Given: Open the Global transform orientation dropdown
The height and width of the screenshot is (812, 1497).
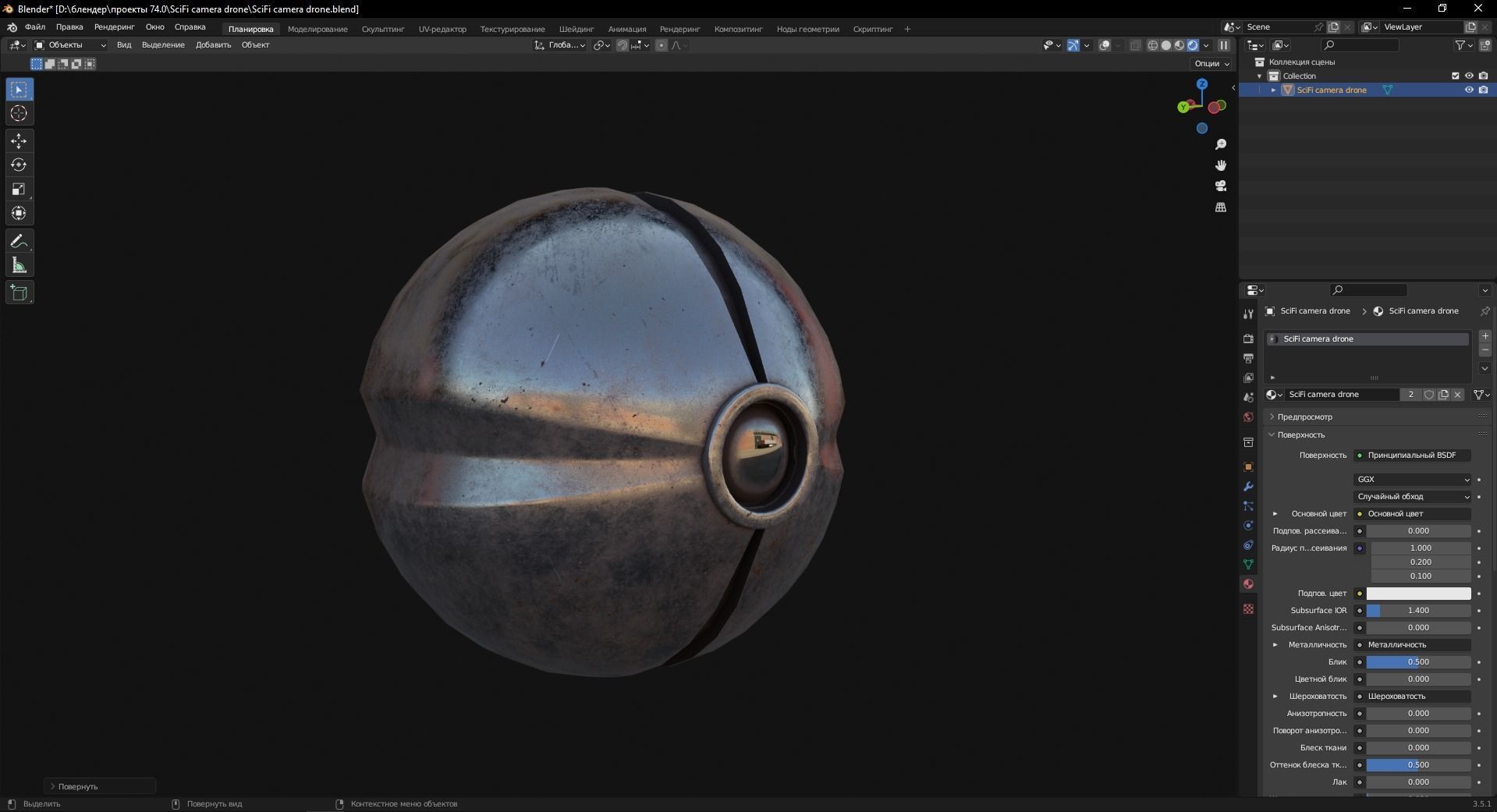Looking at the screenshot, I should (x=560, y=45).
